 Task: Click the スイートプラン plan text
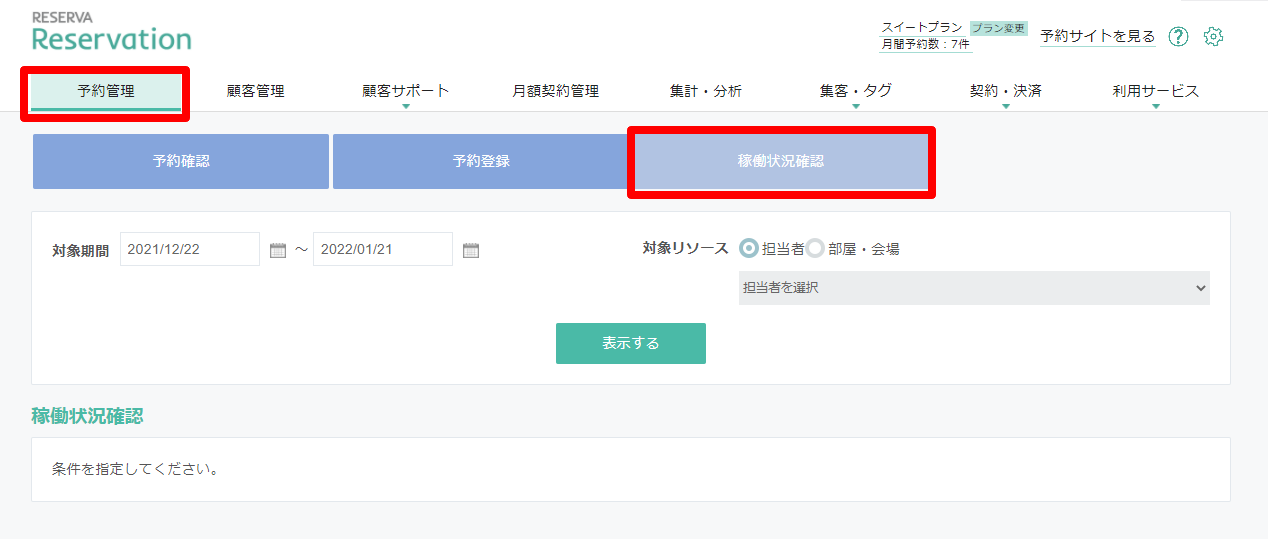click(922, 28)
